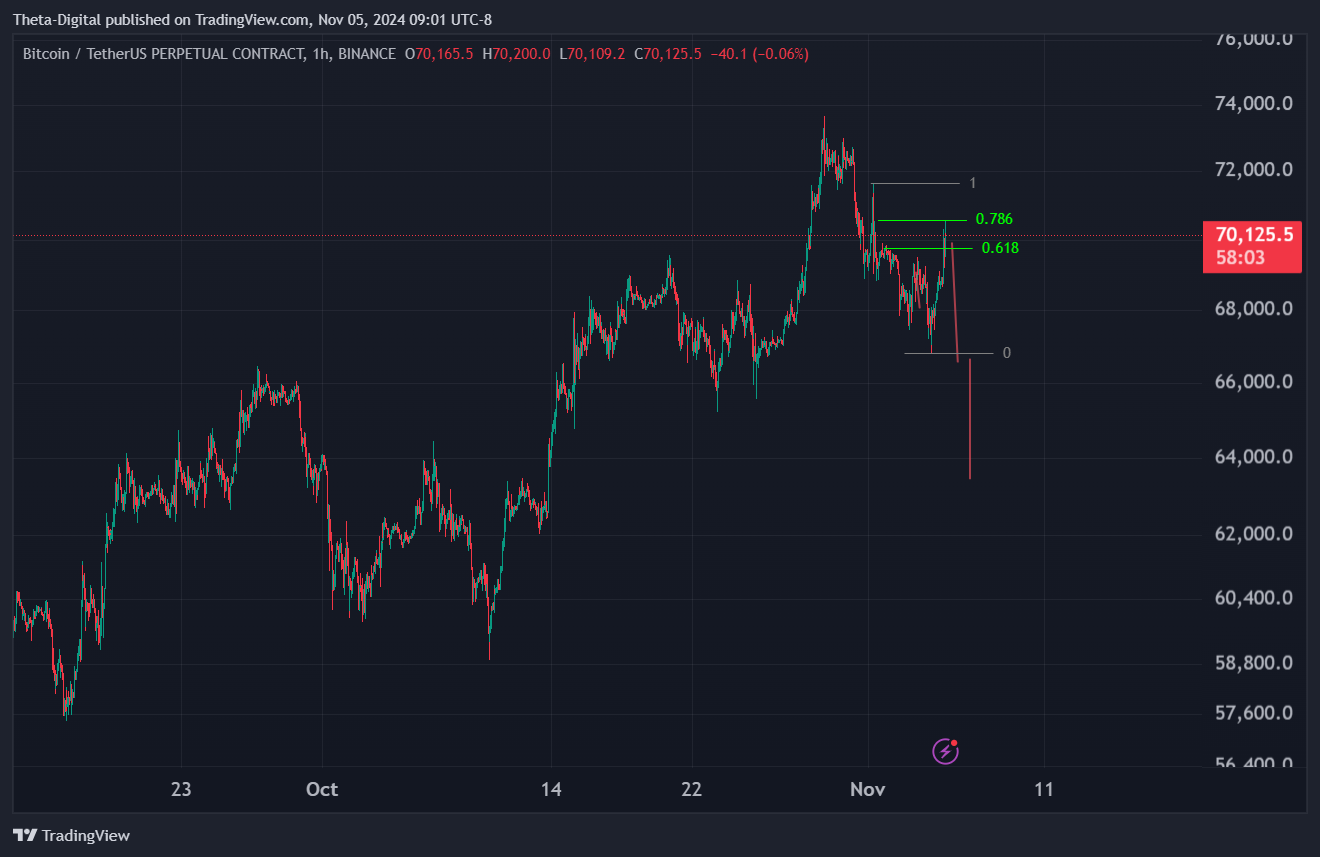The image size is (1320, 857).
Task: Select the 0.786 Fibonacci level label
Action: click(994, 219)
